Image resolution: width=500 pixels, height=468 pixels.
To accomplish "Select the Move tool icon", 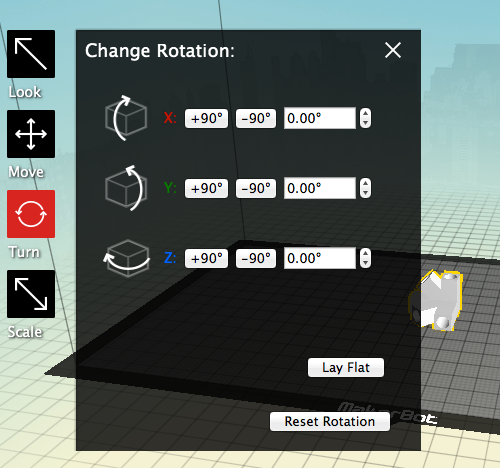I will 31,134.
